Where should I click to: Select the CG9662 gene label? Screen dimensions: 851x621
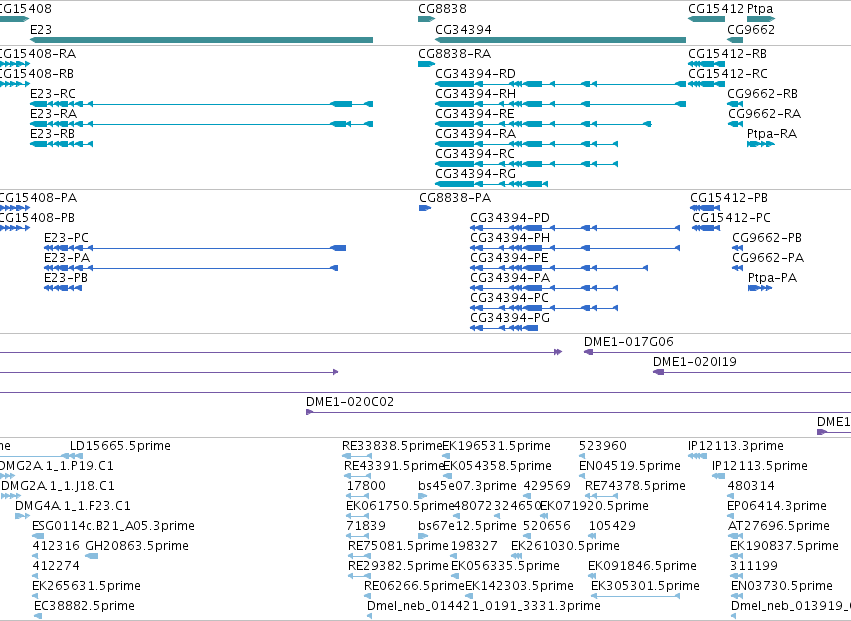[x=751, y=29]
